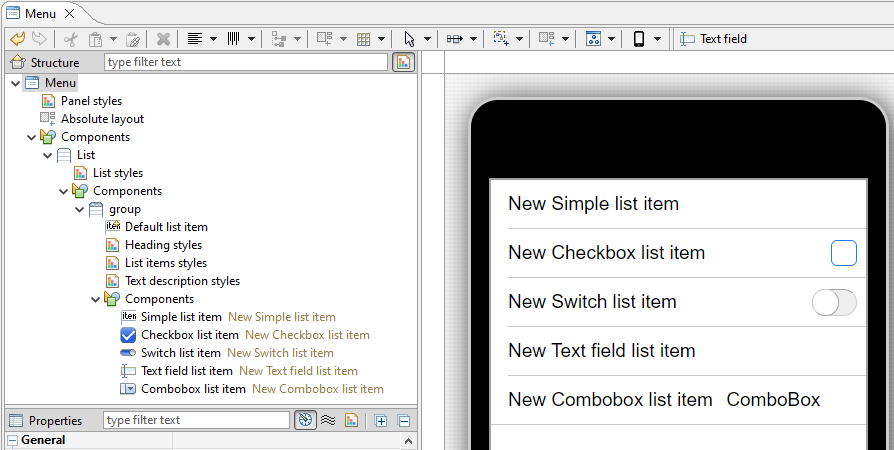Click the delete X icon in the toolbar
Screen dimensions: 894x450
coord(163,39)
